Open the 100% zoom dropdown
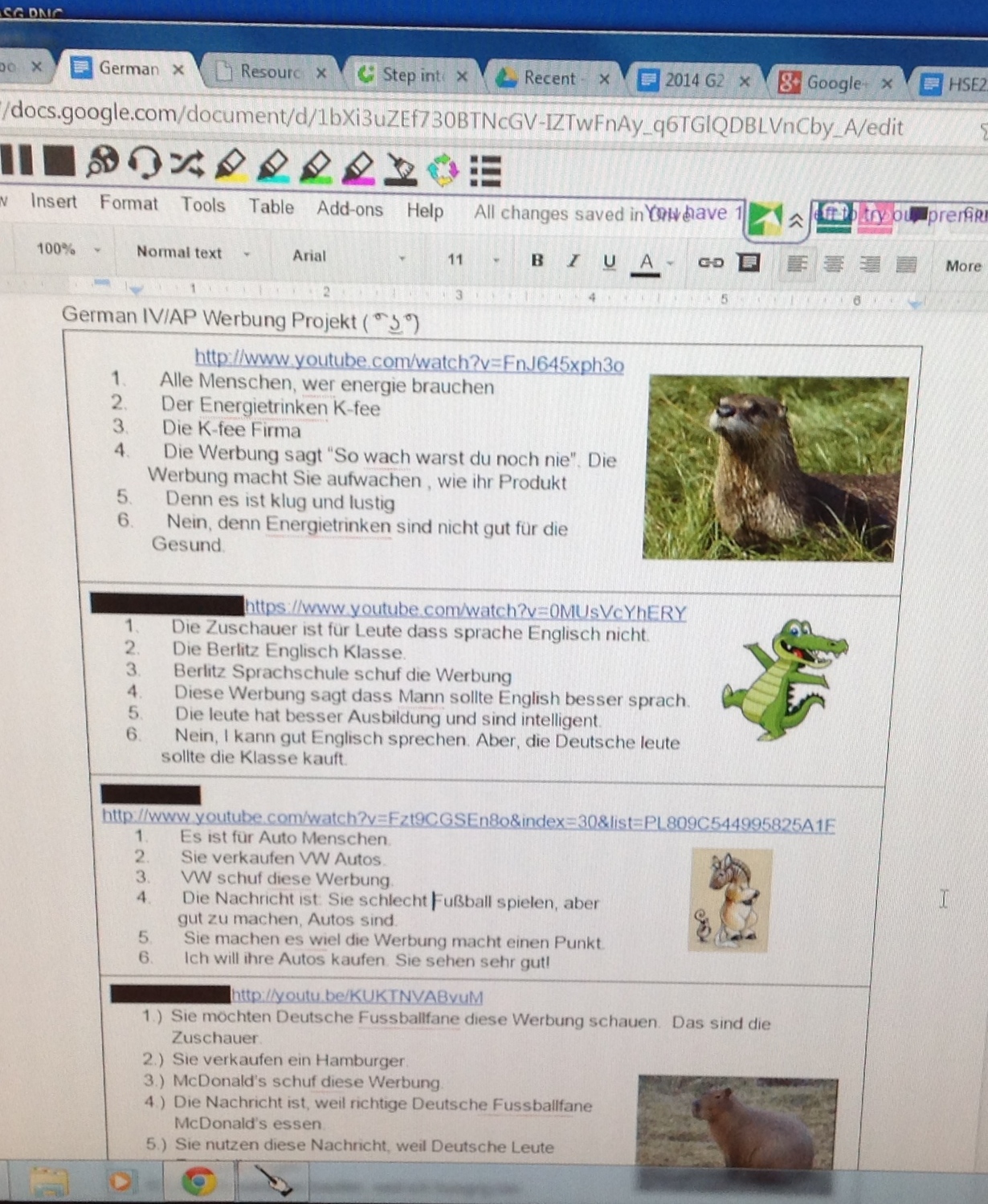Image resolution: width=988 pixels, height=1204 pixels. click(x=67, y=250)
